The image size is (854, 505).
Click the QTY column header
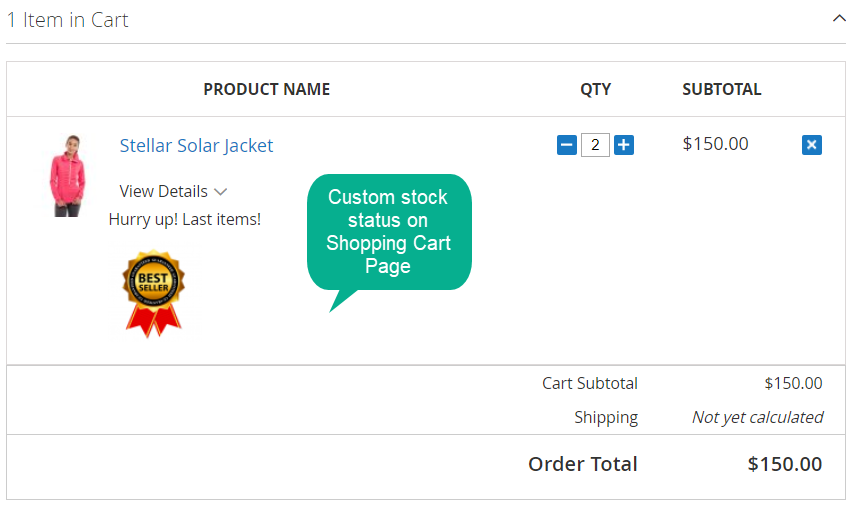595,89
